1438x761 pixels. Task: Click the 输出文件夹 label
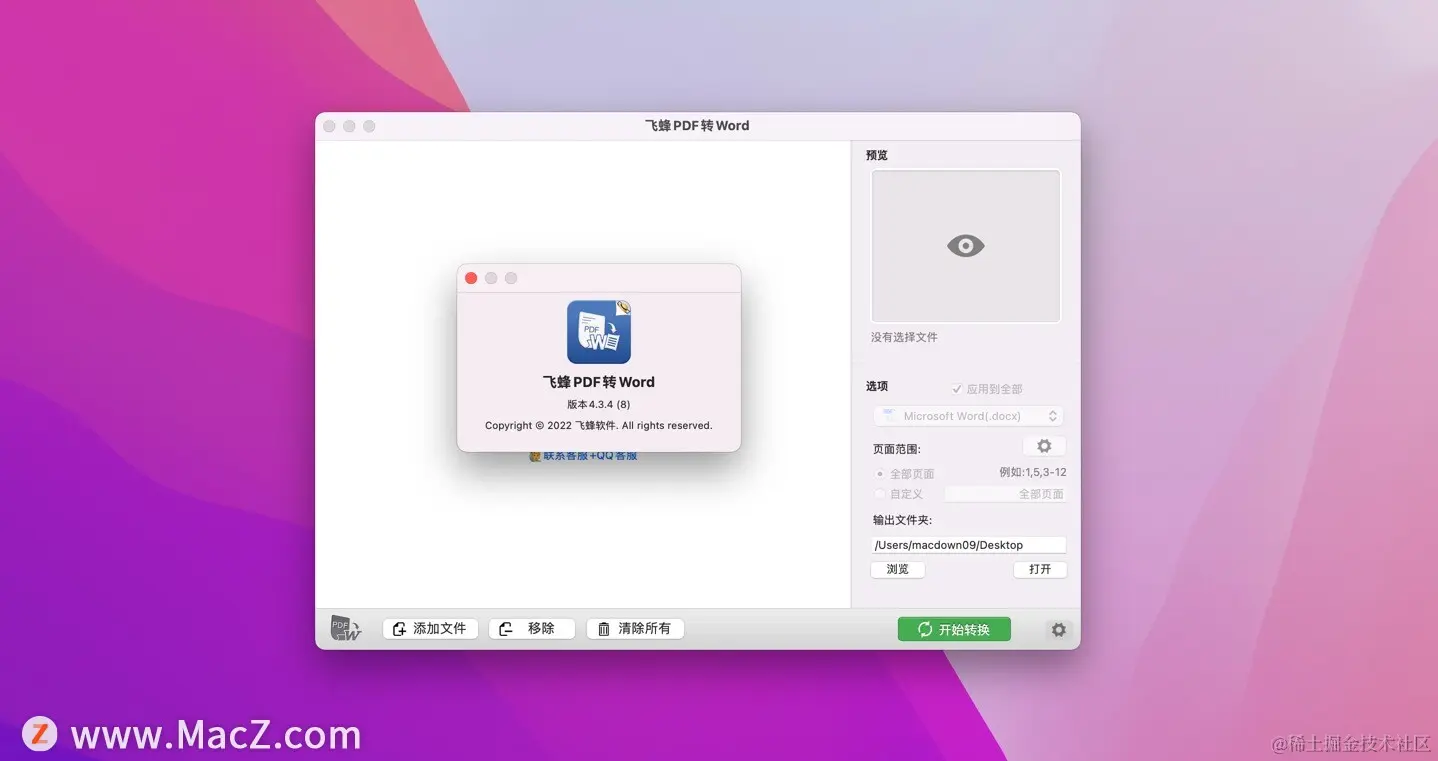(902, 520)
